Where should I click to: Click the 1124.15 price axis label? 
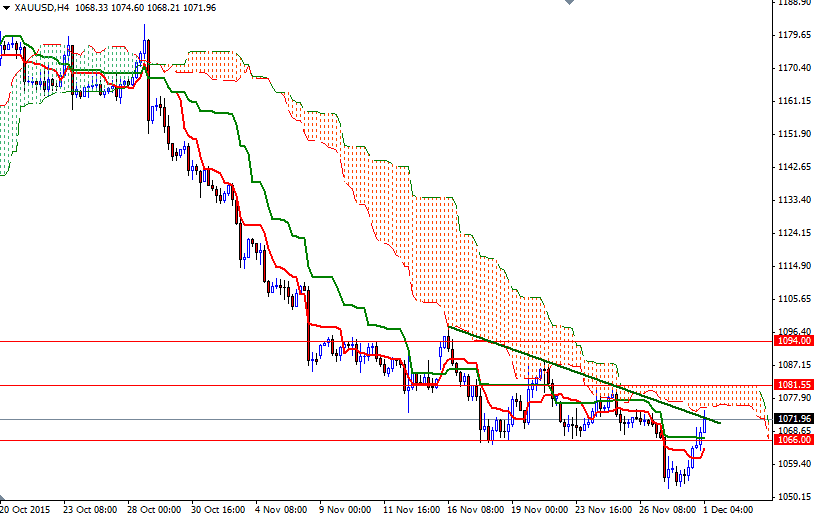click(794, 233)
